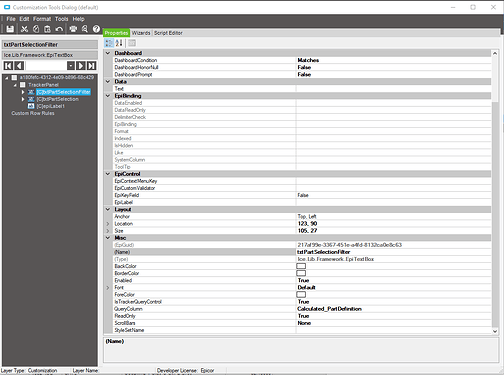Select the Categorized view icon in properties
The height and width of the screenshot is (375, 504).
(x=109, y=43)
